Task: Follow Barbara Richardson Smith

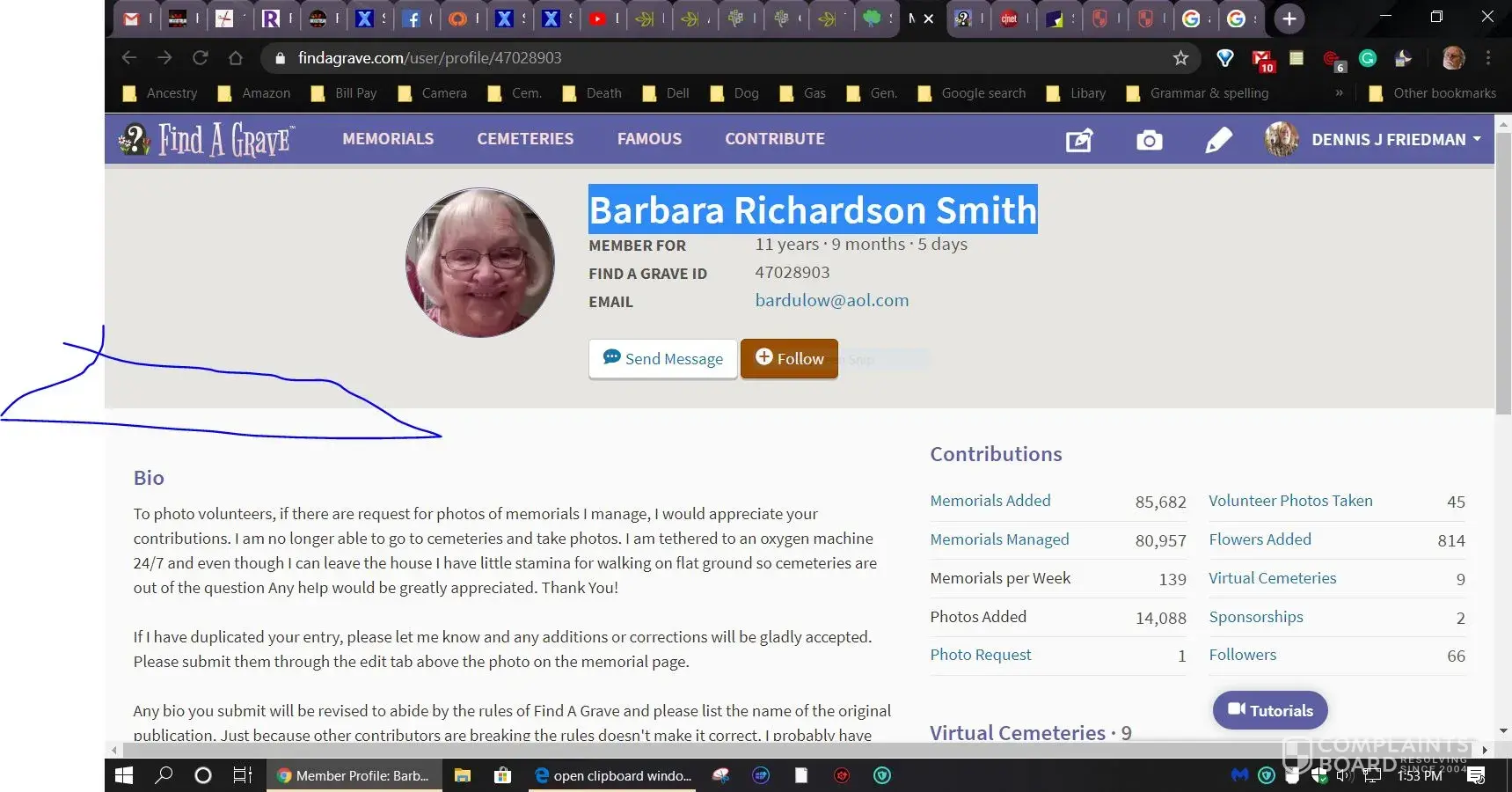Action: 789,358
